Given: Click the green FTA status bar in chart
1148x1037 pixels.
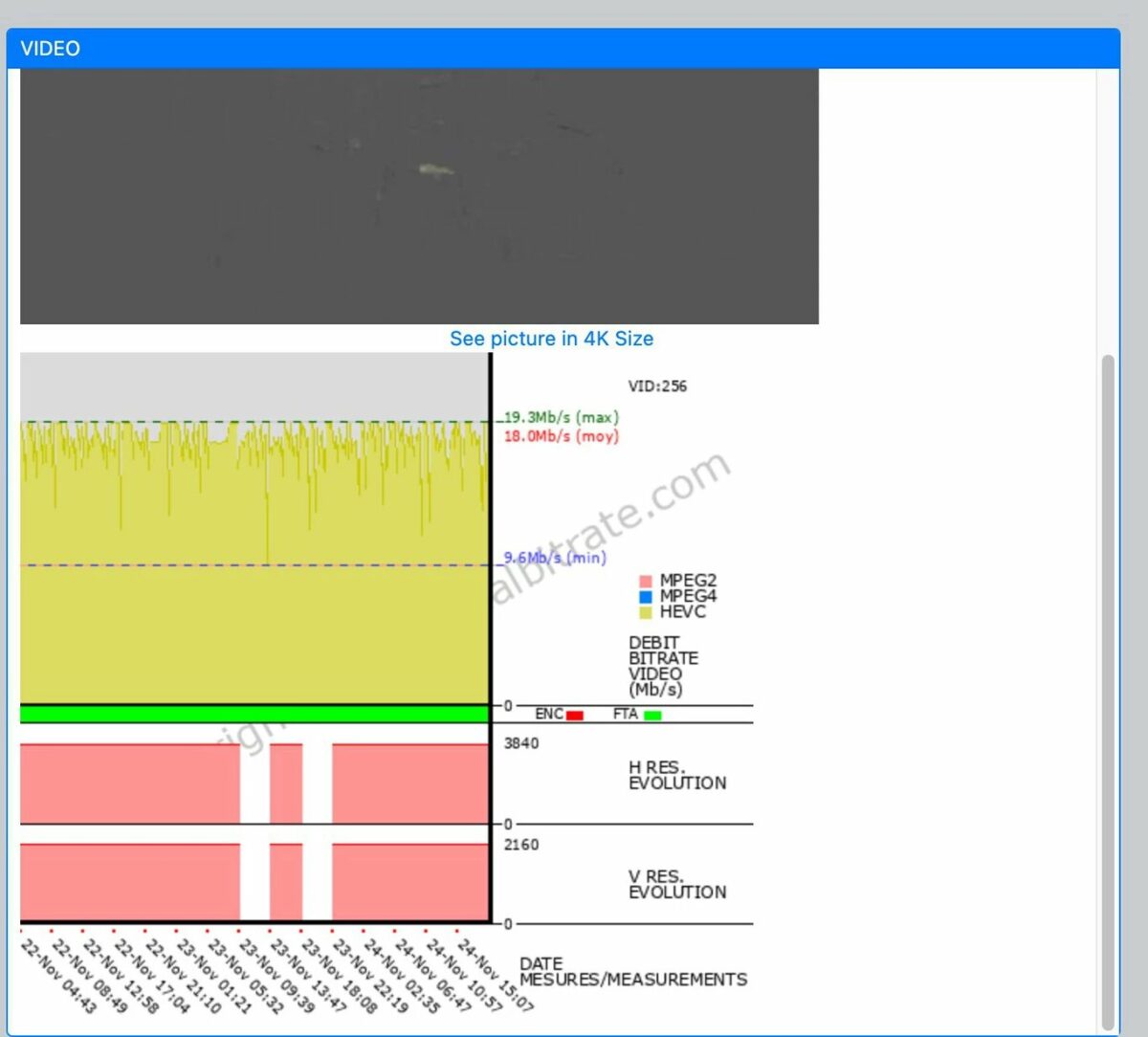Looking at the screenshot, I should coord(254,714).
